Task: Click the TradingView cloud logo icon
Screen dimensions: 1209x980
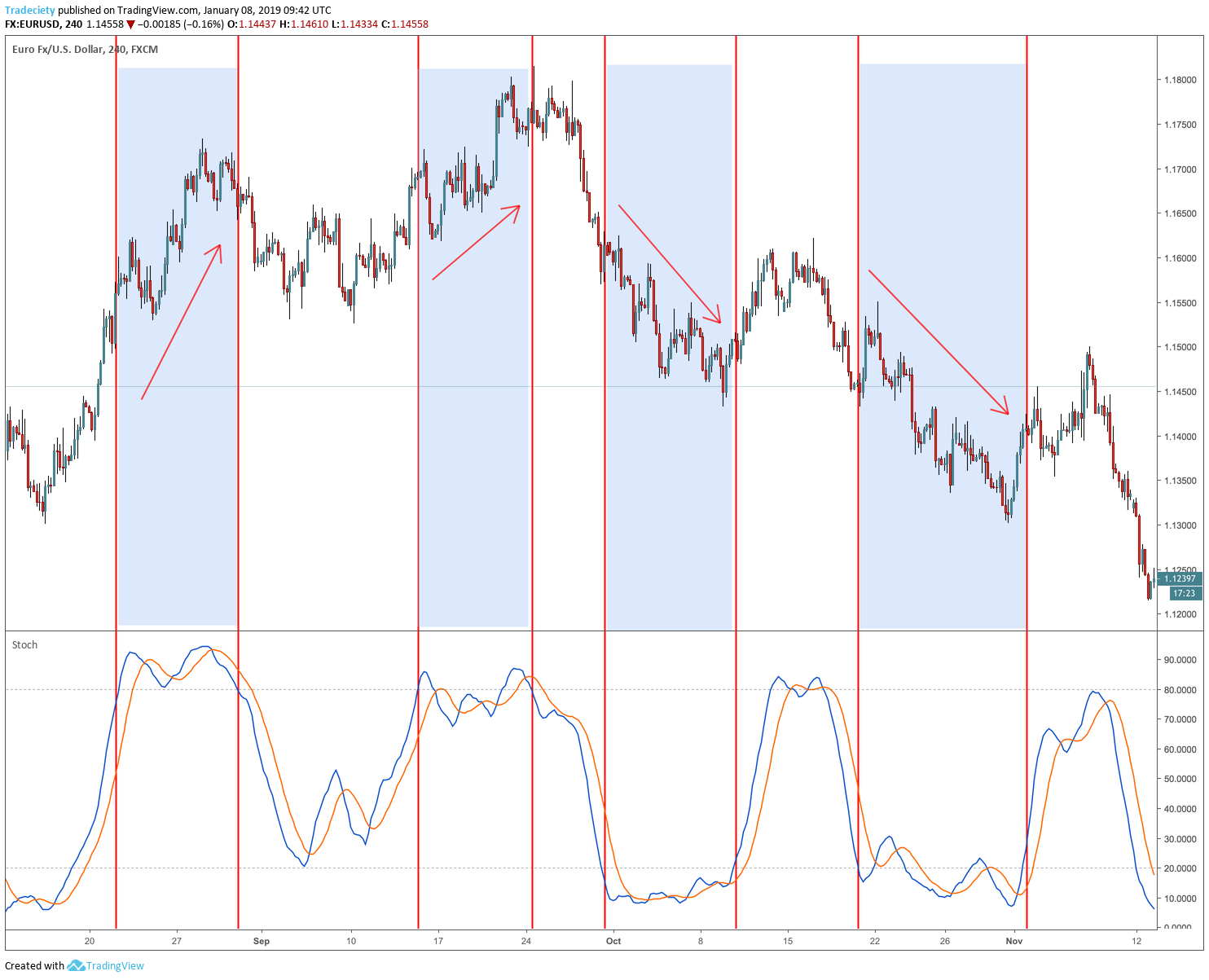Action: 76,966
